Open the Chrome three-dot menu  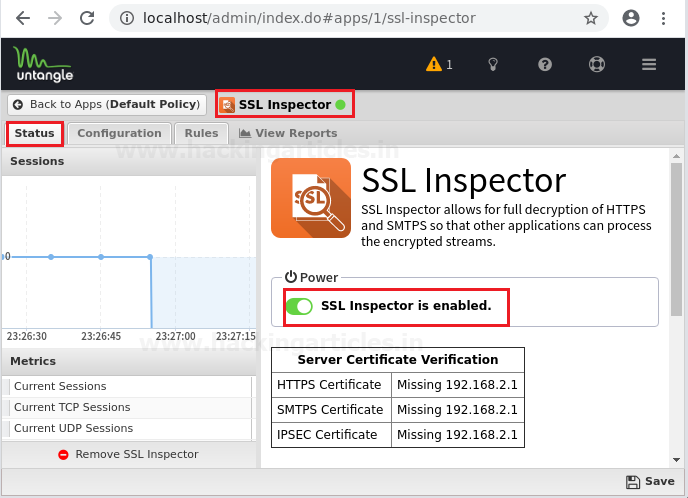point(663,18)
